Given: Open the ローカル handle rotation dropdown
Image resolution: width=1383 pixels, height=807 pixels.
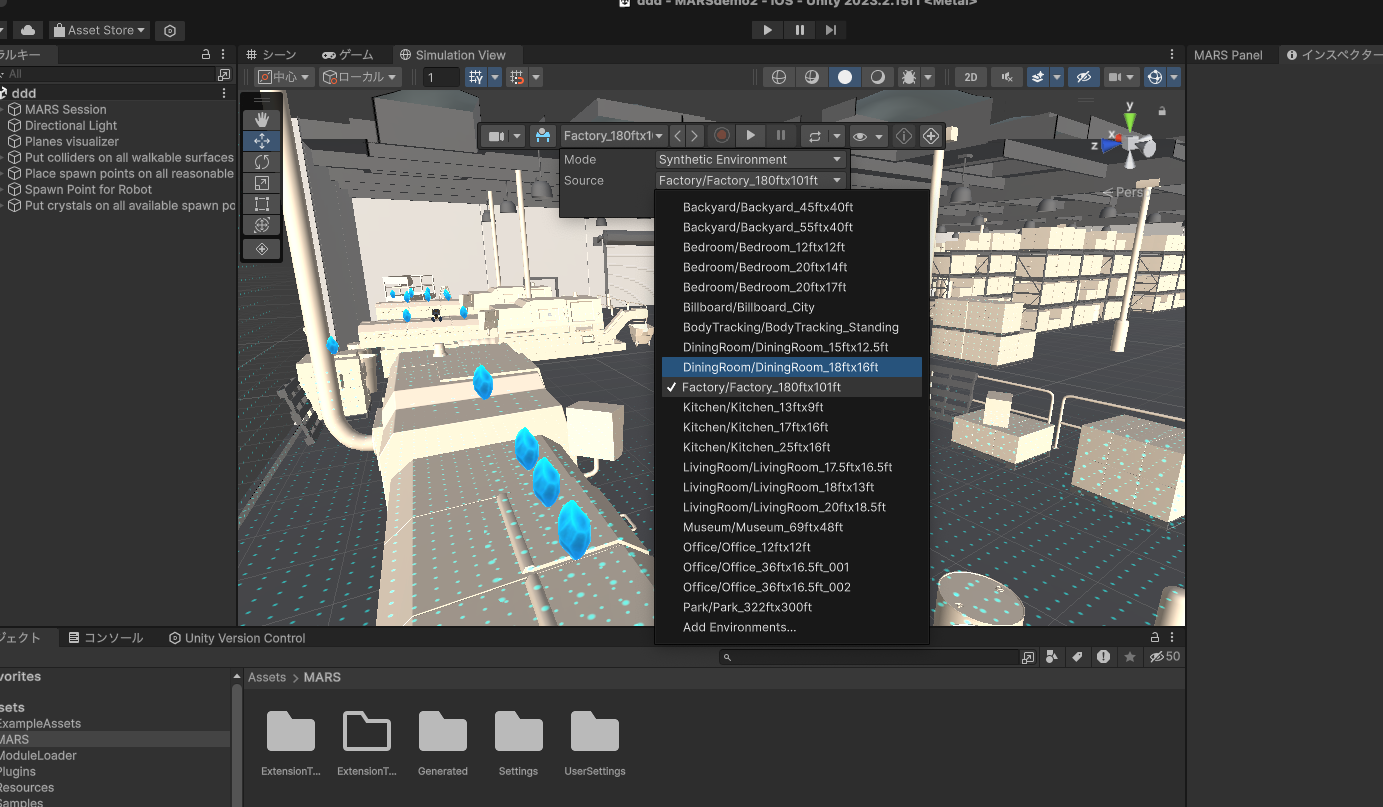Looking at the screenshot, I should tap(360, 77).
